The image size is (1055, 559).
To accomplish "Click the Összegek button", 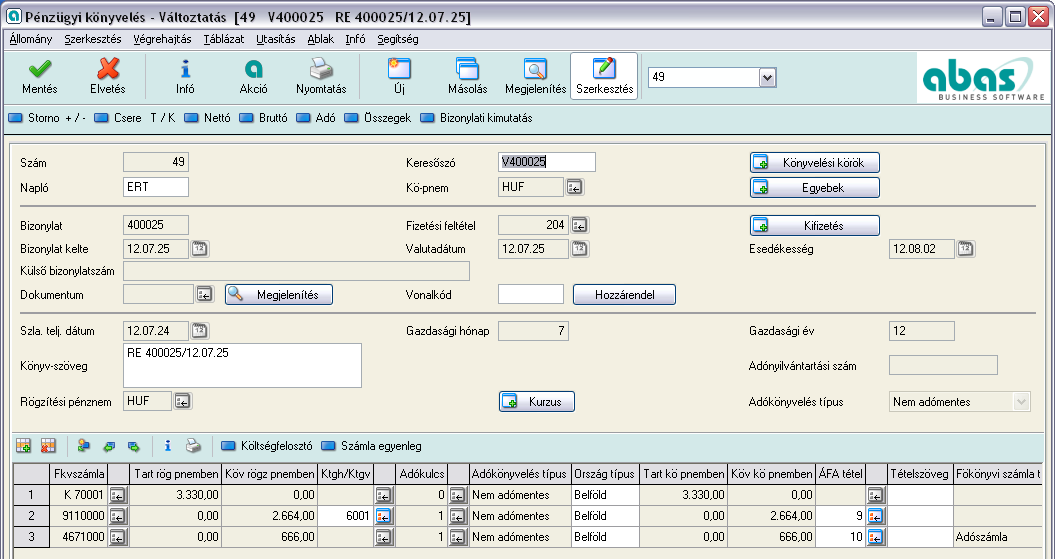I will point(378,118).
